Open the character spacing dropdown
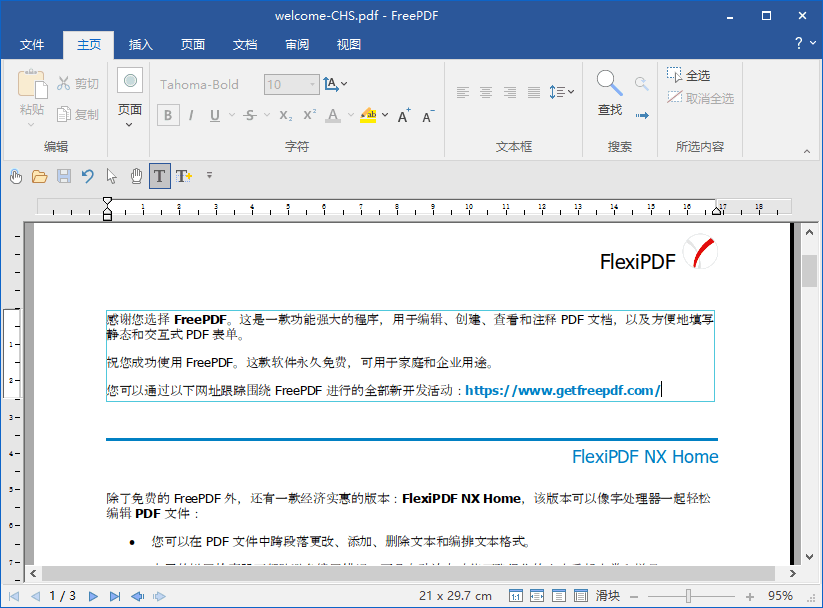 (335, 84)
